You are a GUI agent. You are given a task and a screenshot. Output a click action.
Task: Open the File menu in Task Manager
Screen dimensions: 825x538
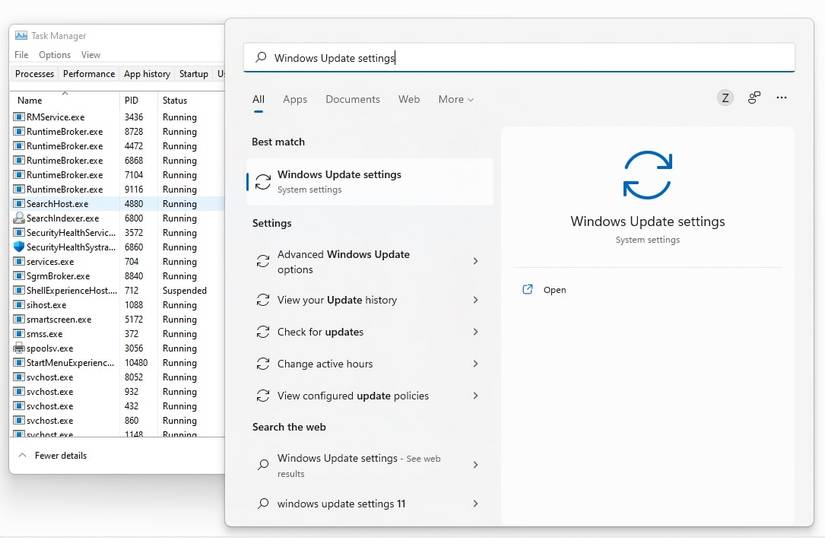[x=22, y=55]
